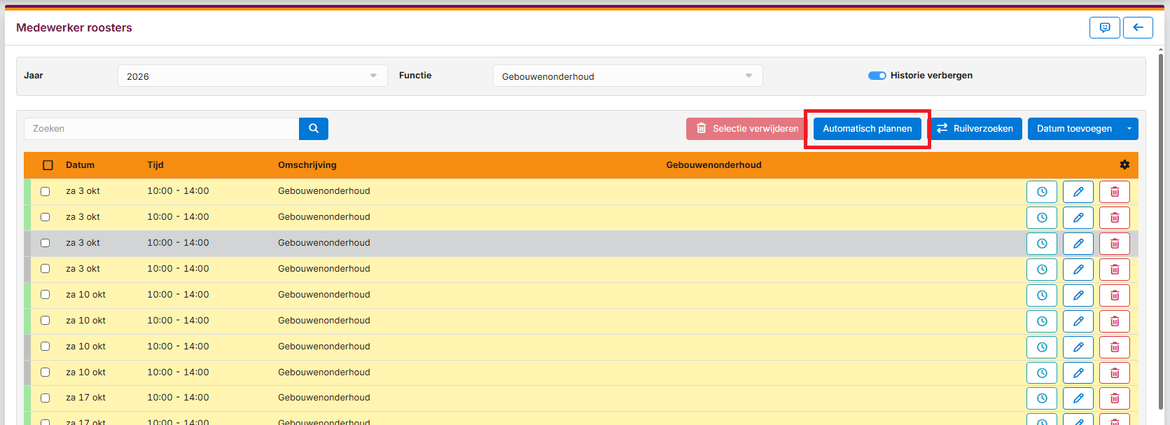Click Automatisch plannen button

pos(867,129)
